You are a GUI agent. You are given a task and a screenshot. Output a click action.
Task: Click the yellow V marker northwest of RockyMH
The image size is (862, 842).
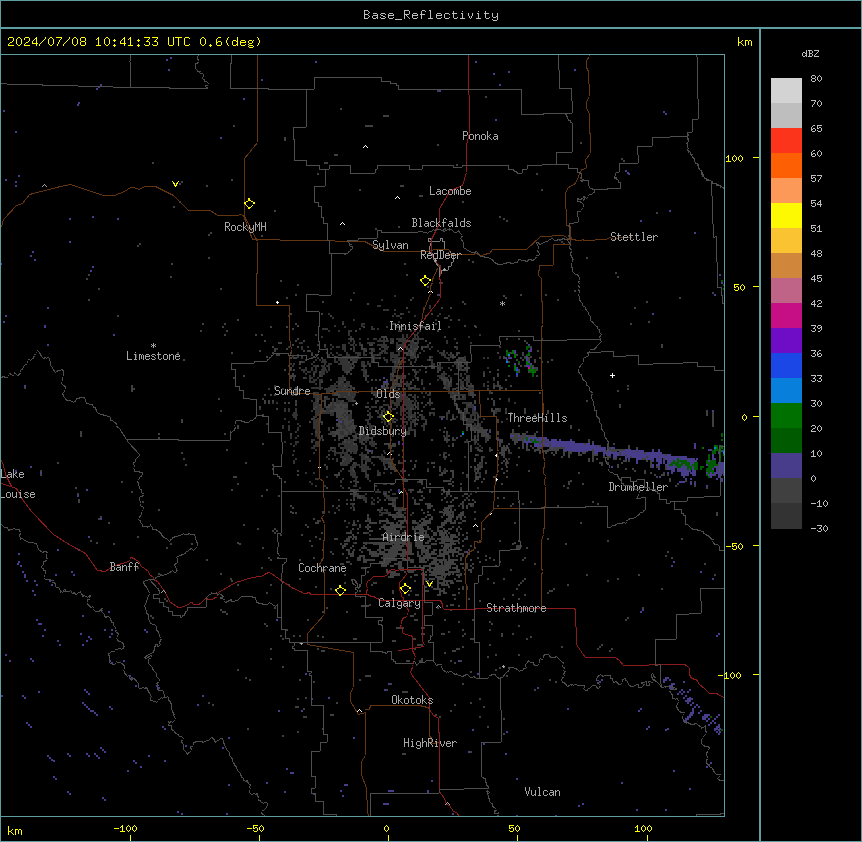175,184
